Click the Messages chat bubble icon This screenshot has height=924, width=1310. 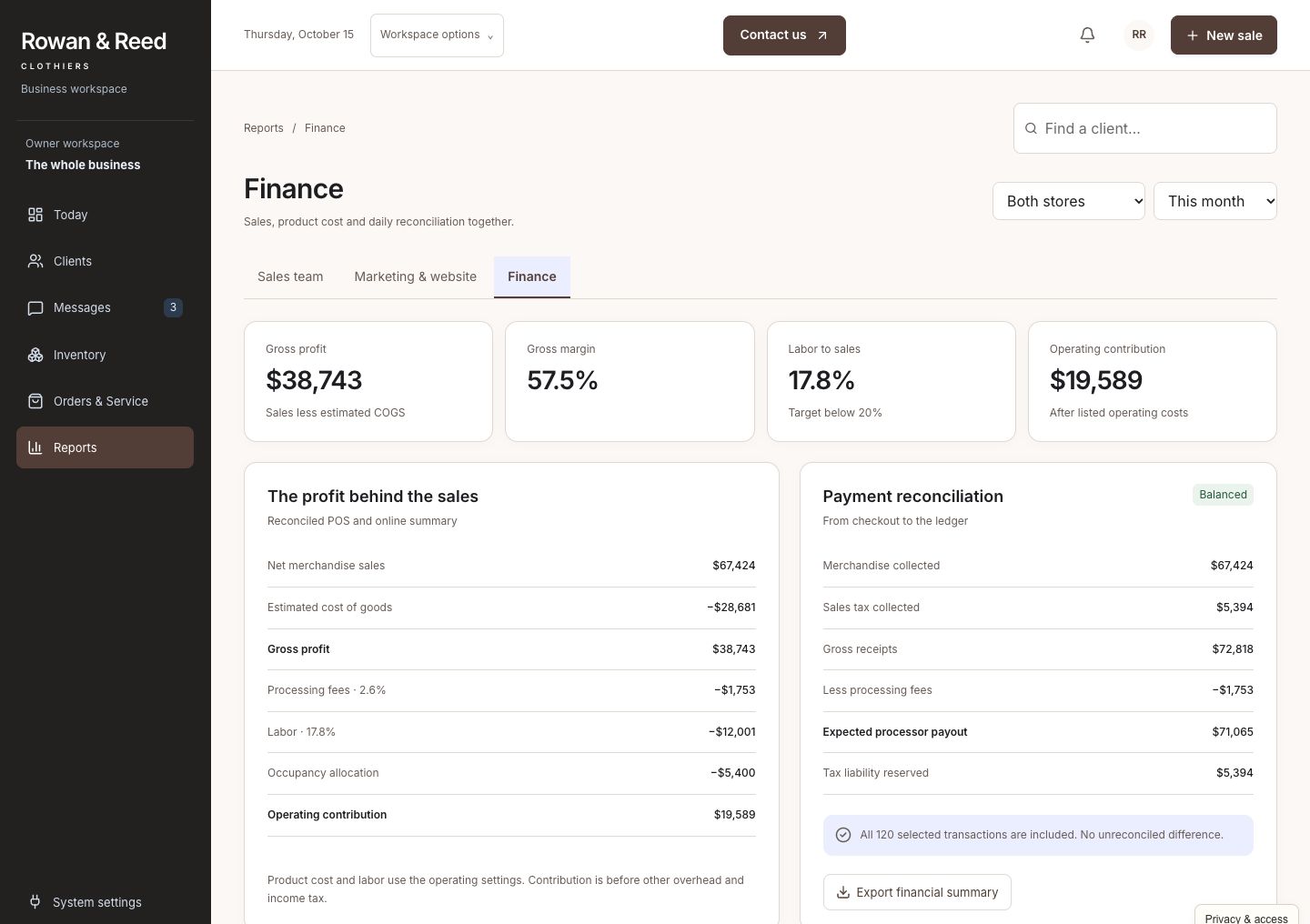click(x=35, y=307)
